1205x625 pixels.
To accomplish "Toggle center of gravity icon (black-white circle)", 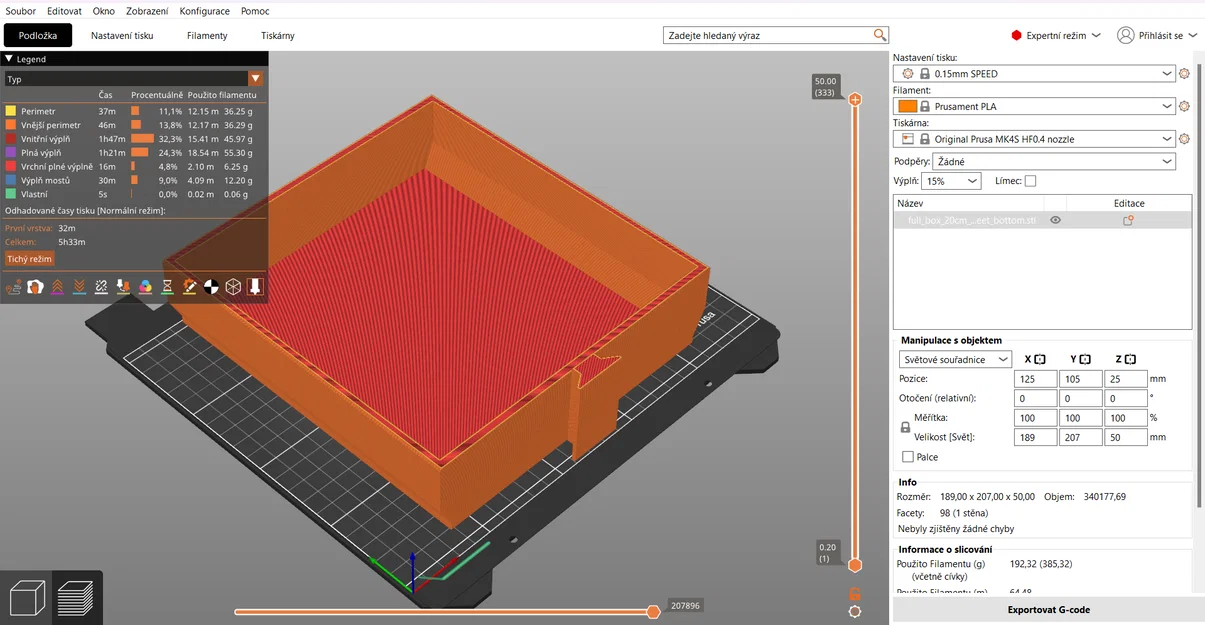I will (x=211, y=287).
